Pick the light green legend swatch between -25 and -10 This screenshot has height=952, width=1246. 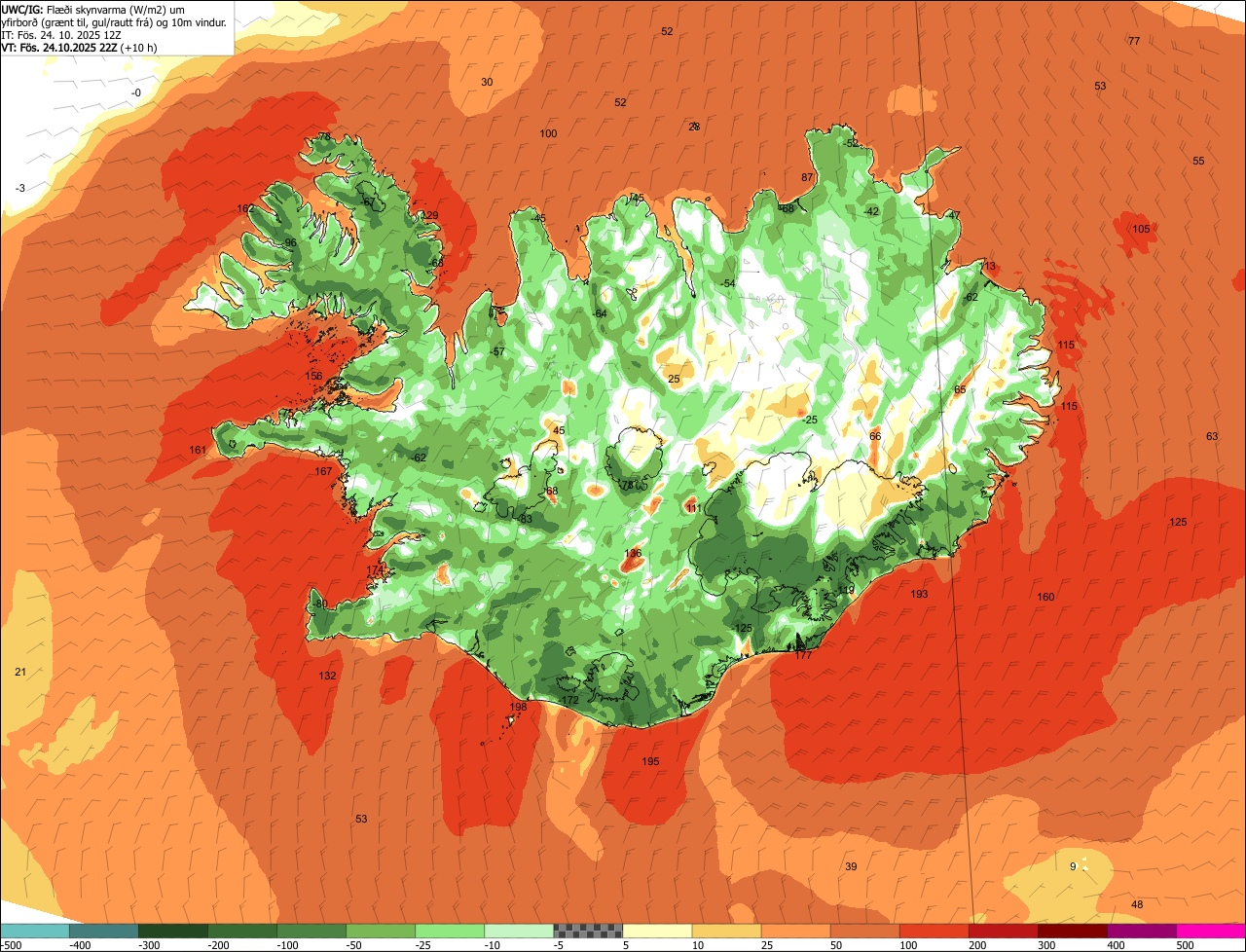tap(450, 930)
